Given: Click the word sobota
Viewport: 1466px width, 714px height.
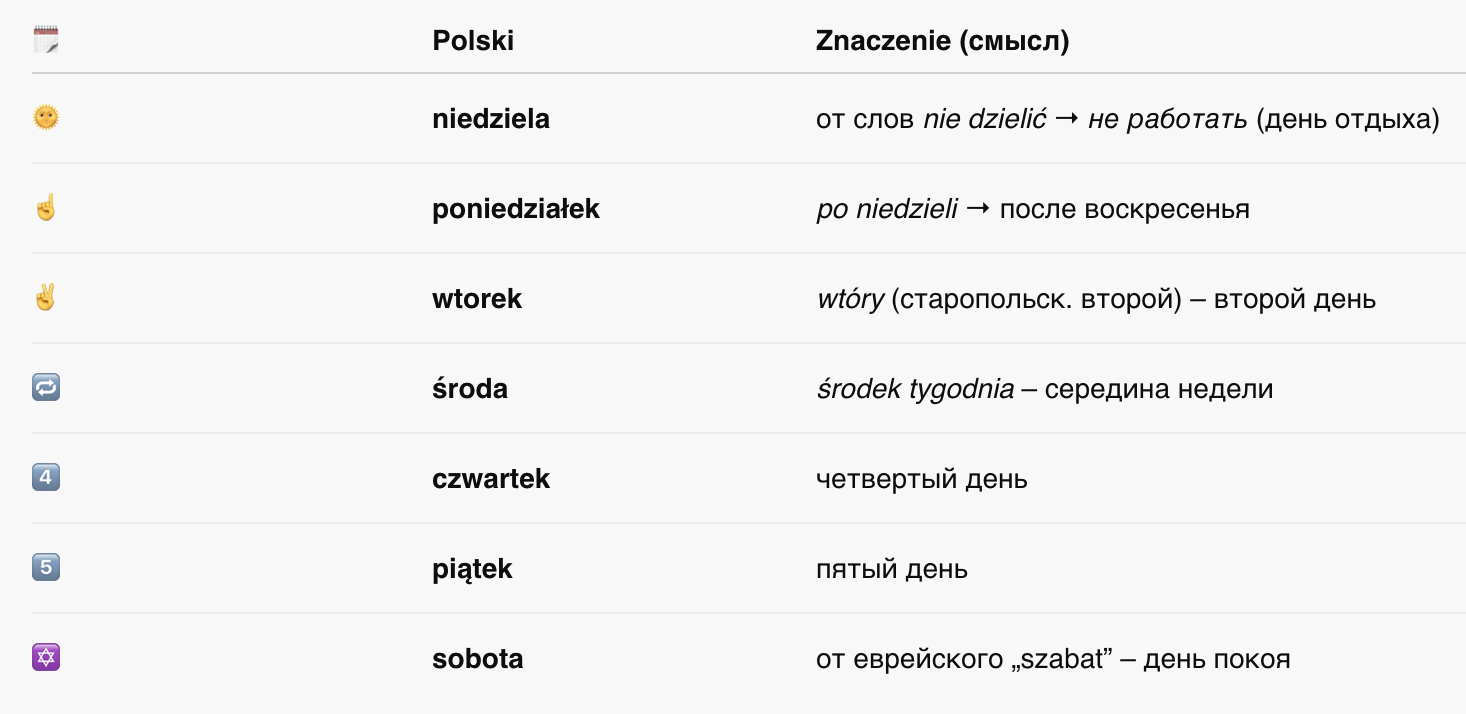Looking at the screenshot, I should (478, 659).
